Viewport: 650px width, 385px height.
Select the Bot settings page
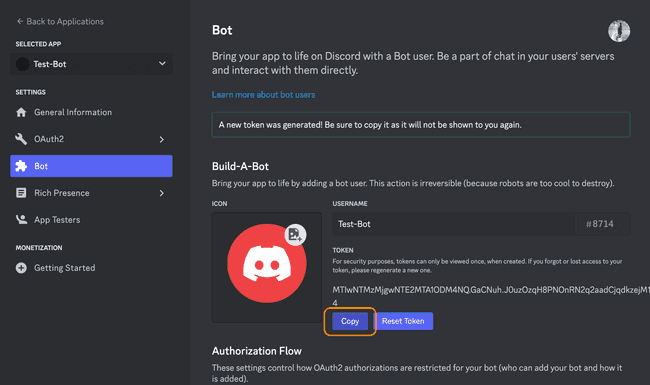coord(91,166)
